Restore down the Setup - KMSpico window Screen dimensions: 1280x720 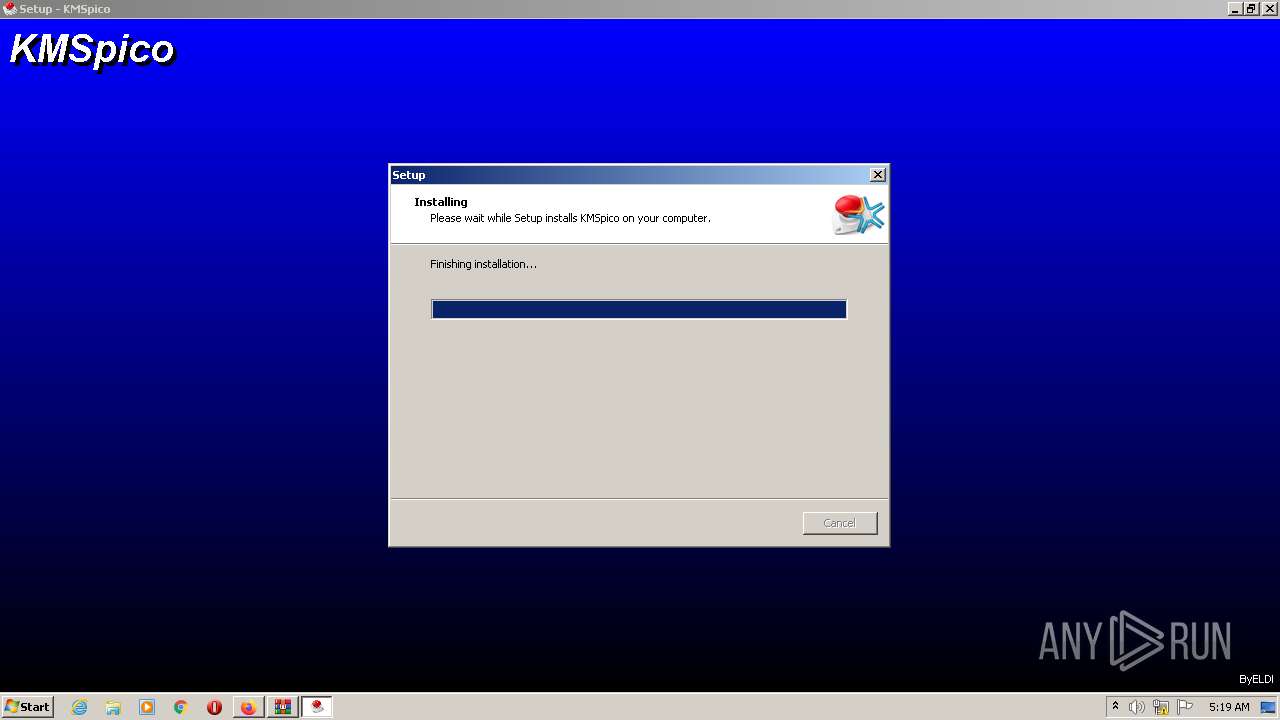(1251, 9)
